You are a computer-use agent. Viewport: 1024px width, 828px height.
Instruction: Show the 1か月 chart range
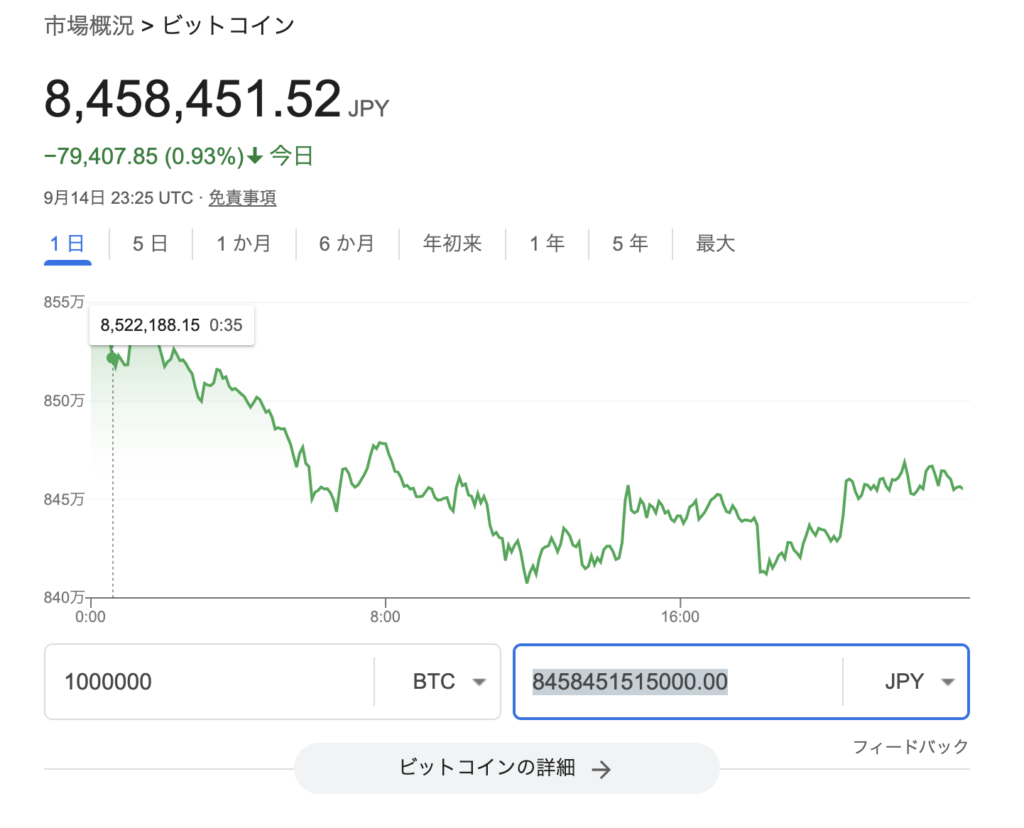[x=243, y=244]
